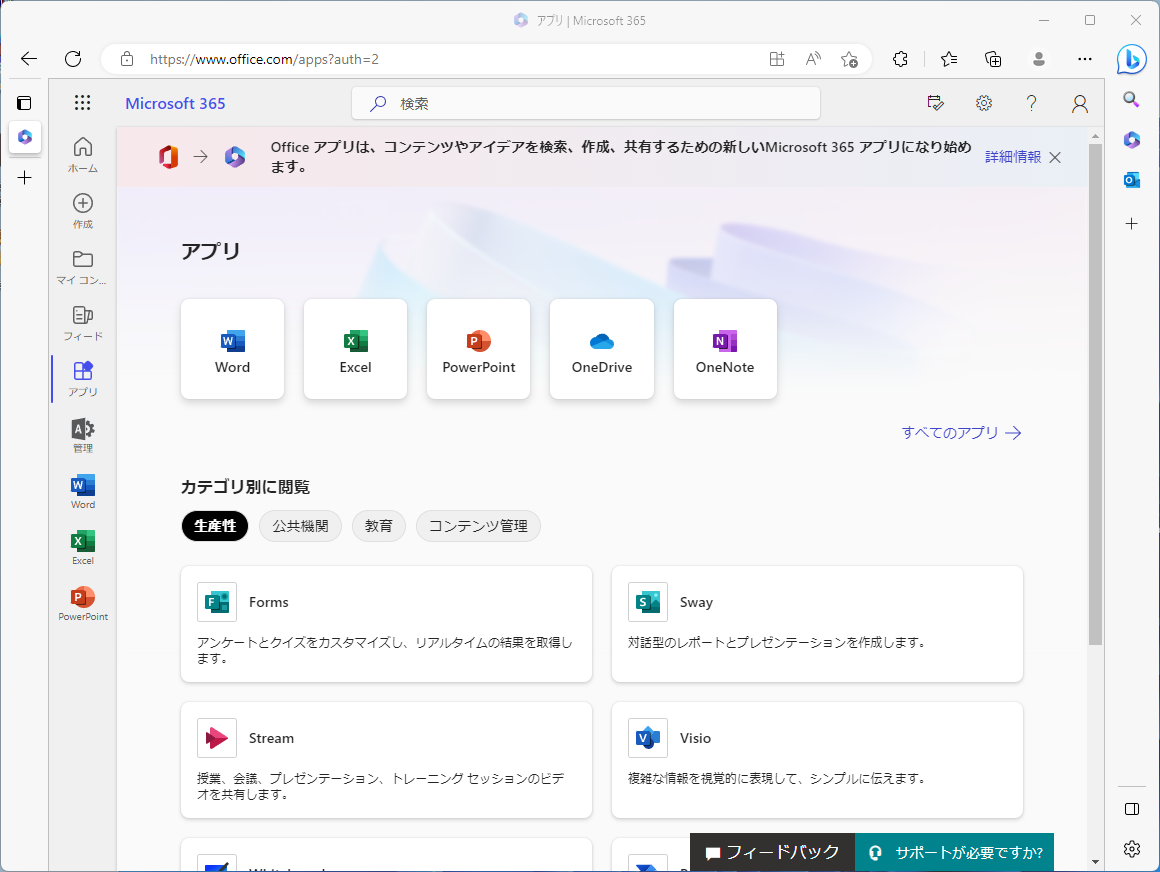Screen dimensions: 1160x872
Task: Open the My Day calendar-check icon
Action: pyautogui.click(x=935, y=104)
